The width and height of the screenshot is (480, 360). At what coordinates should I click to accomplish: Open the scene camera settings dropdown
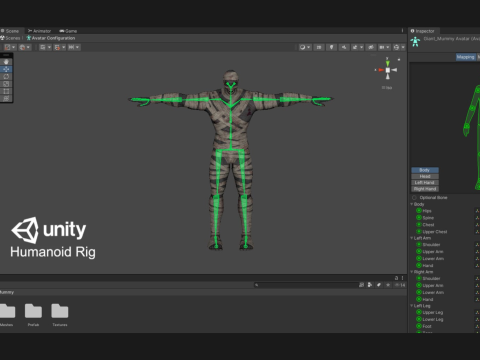(x=384, y=47)
